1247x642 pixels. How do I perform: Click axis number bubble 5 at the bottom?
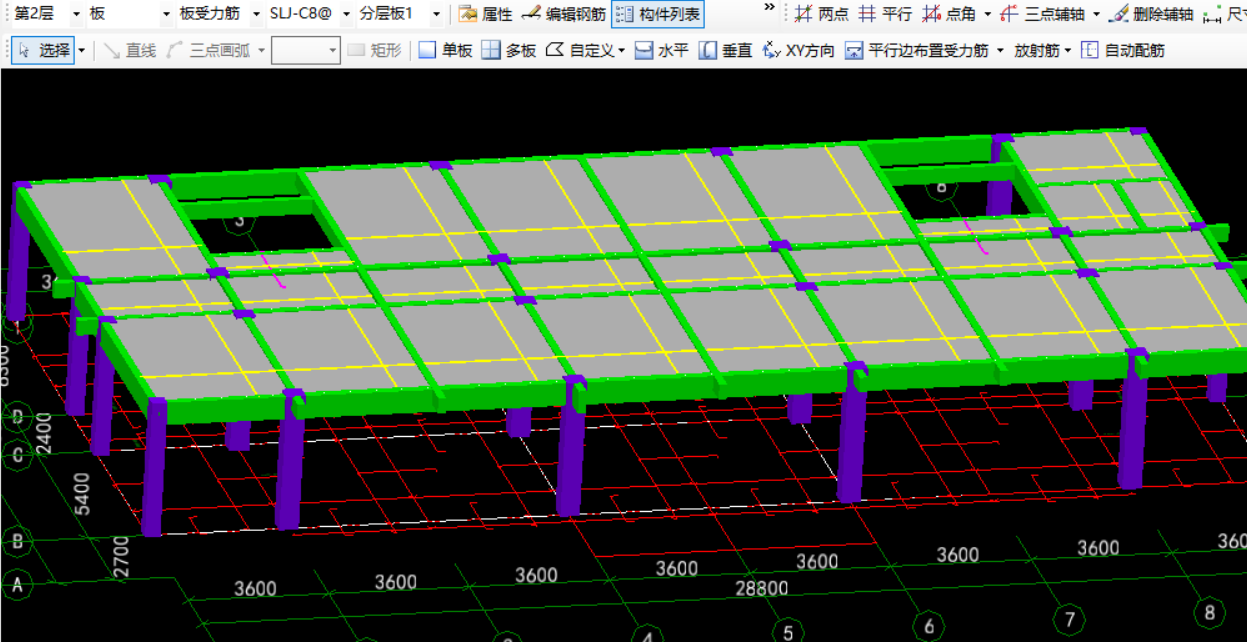(788, 632)
